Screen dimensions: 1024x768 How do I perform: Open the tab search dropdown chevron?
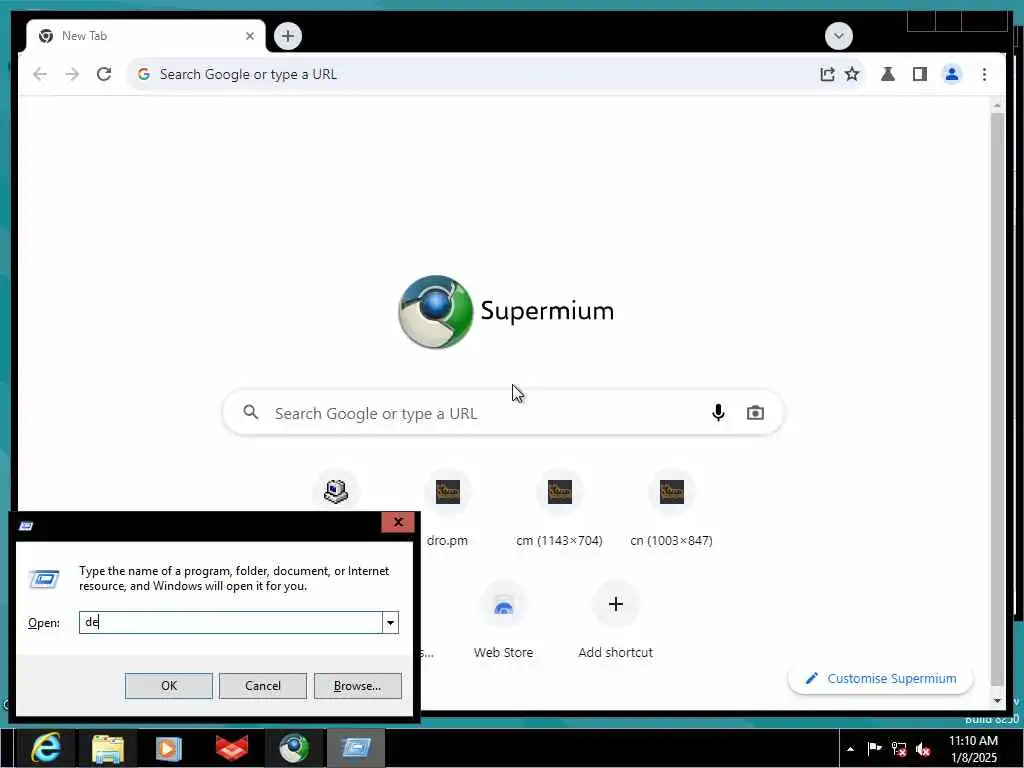839,36
